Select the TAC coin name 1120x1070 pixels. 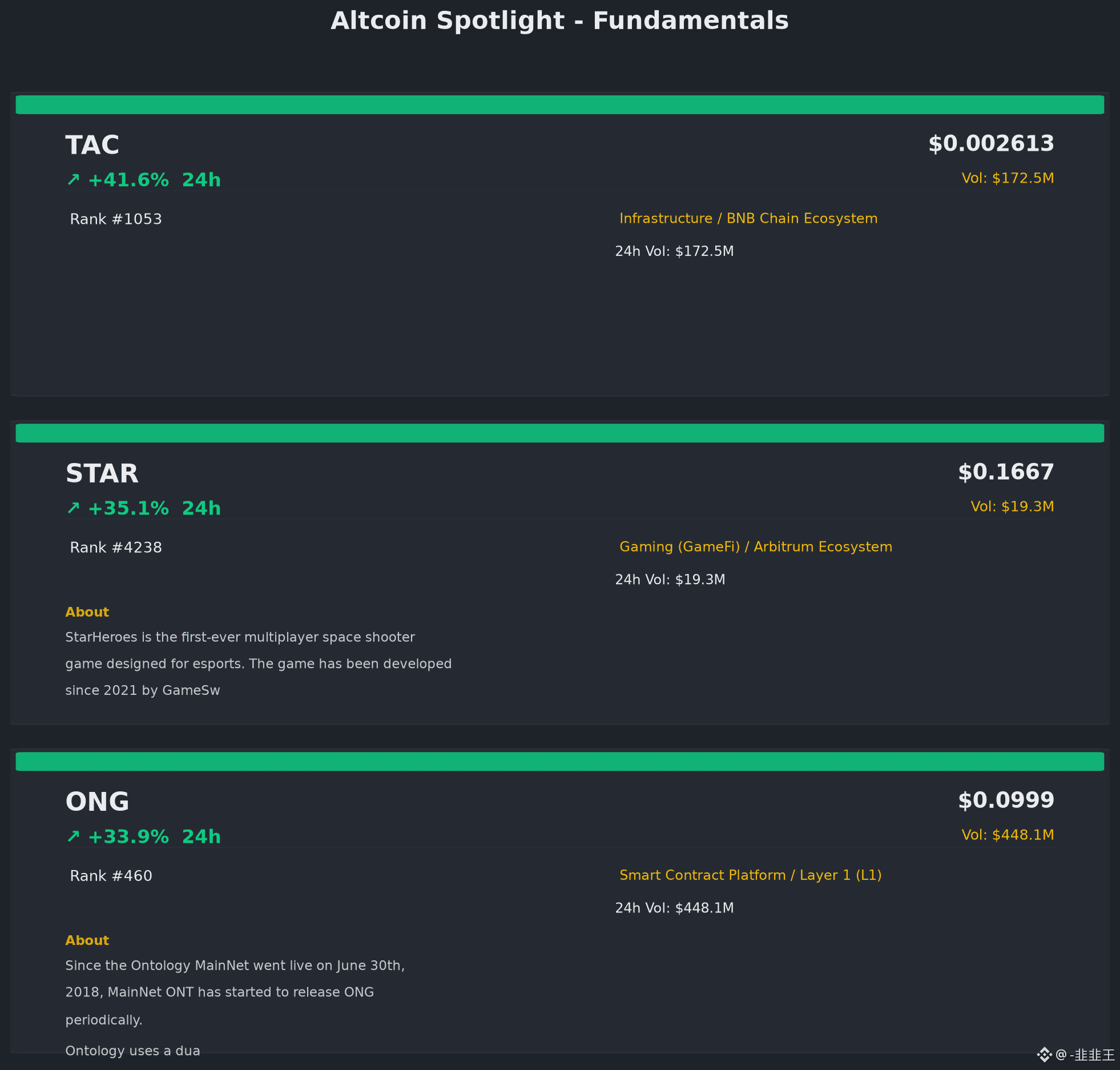[92, 145]
